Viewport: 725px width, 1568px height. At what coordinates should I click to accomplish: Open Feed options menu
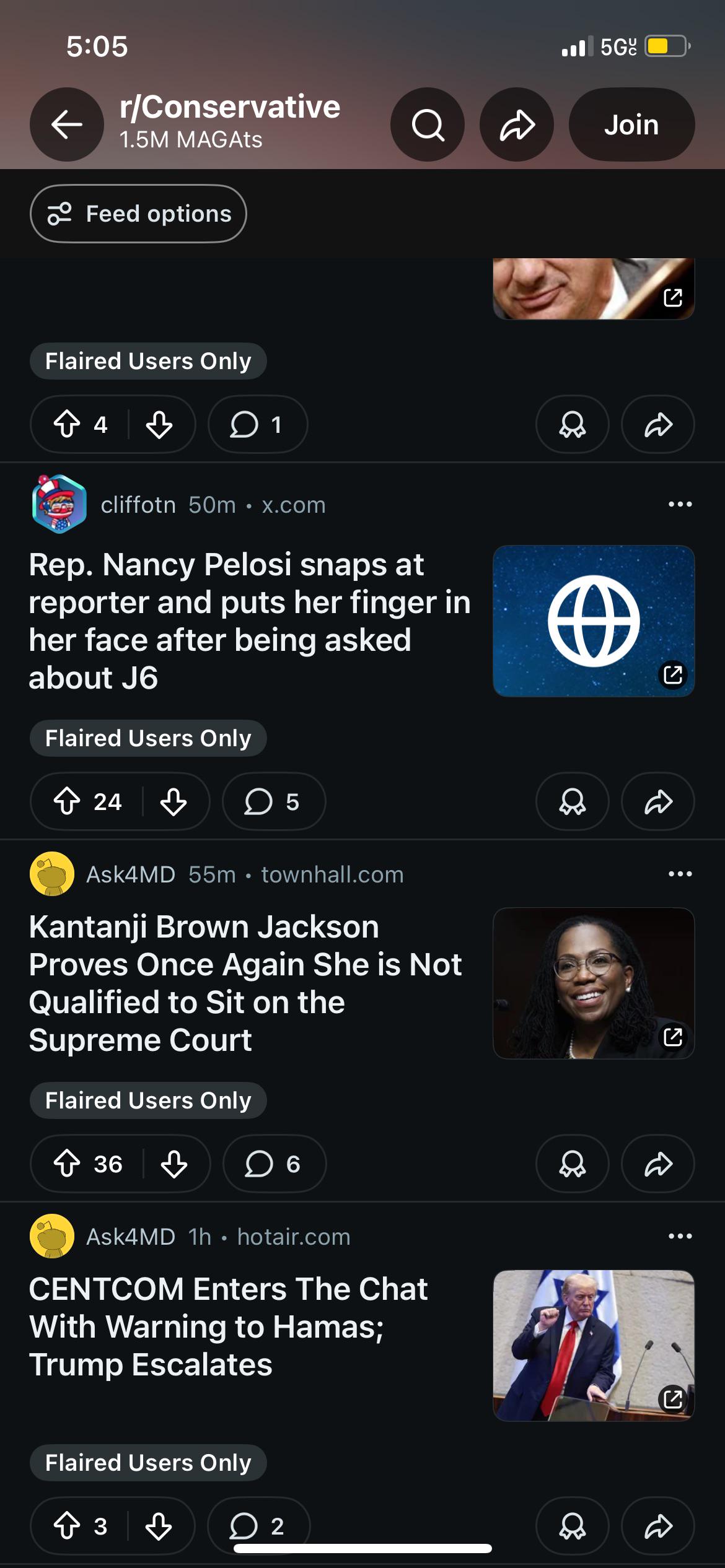(x=138, y=214)
